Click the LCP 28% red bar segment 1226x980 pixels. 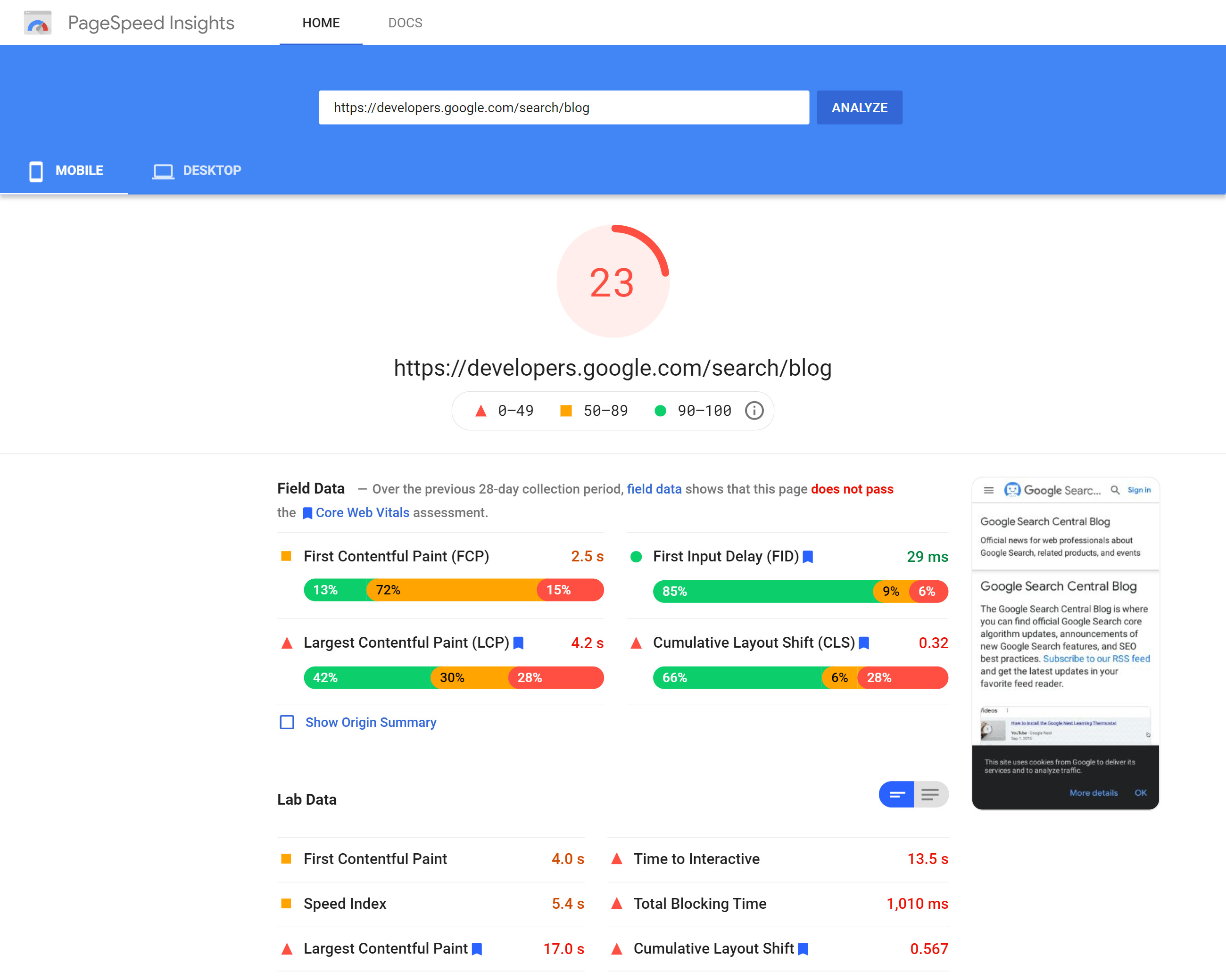[x=555, y=677]
